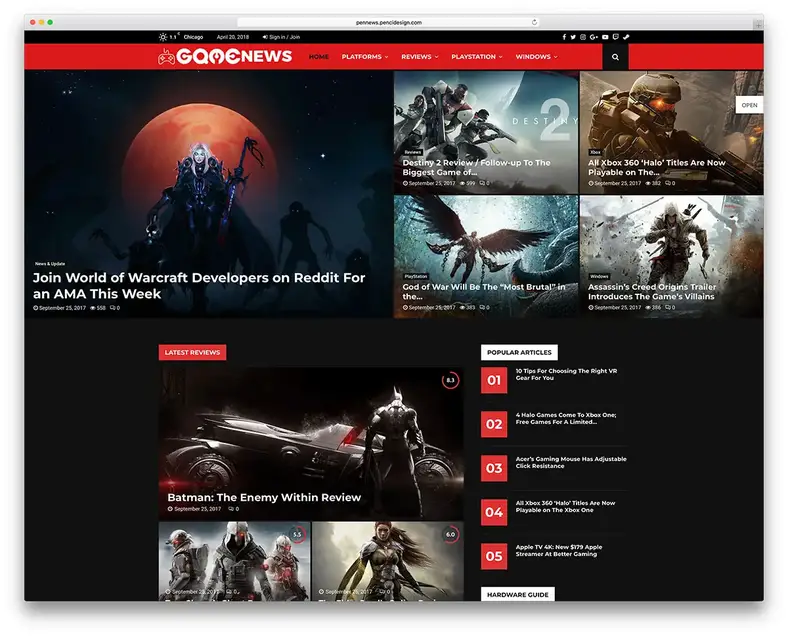
Task: Click popular article number 03 box
Action: coord(494,468)
